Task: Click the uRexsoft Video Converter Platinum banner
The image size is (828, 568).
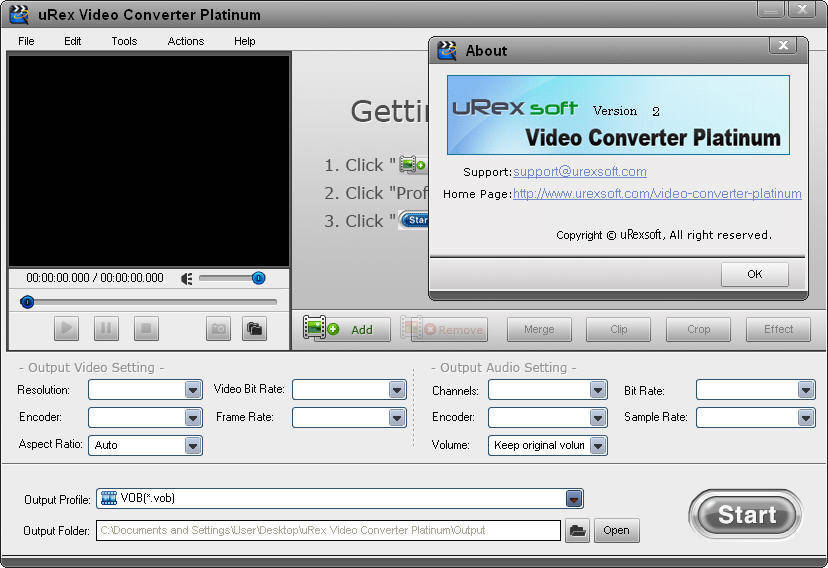Action: click(618, 115)
